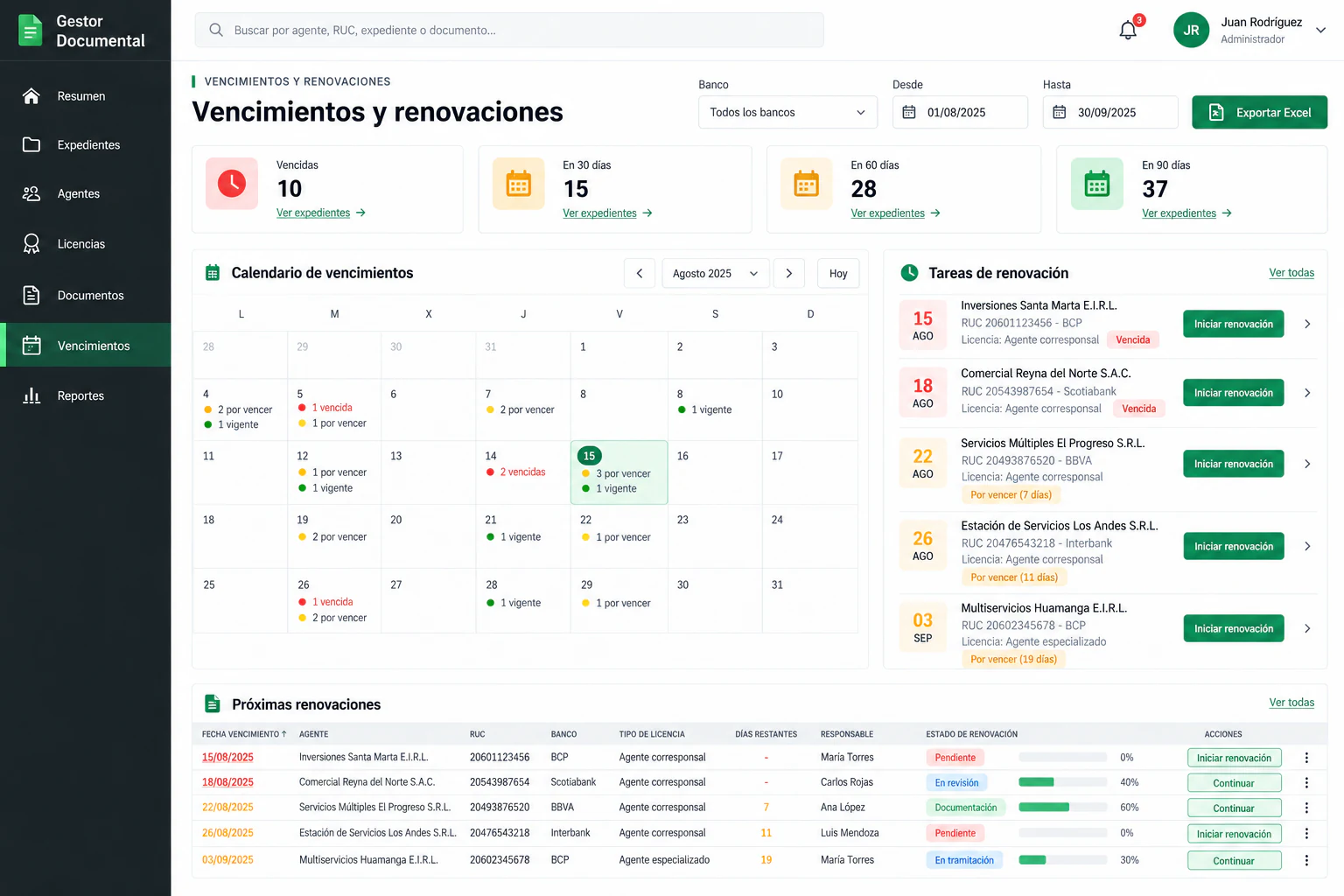Open the task arrow for Estación de Servicios Los Andes
Viewport: 1344px width, 896px height.
[1307, 546]
